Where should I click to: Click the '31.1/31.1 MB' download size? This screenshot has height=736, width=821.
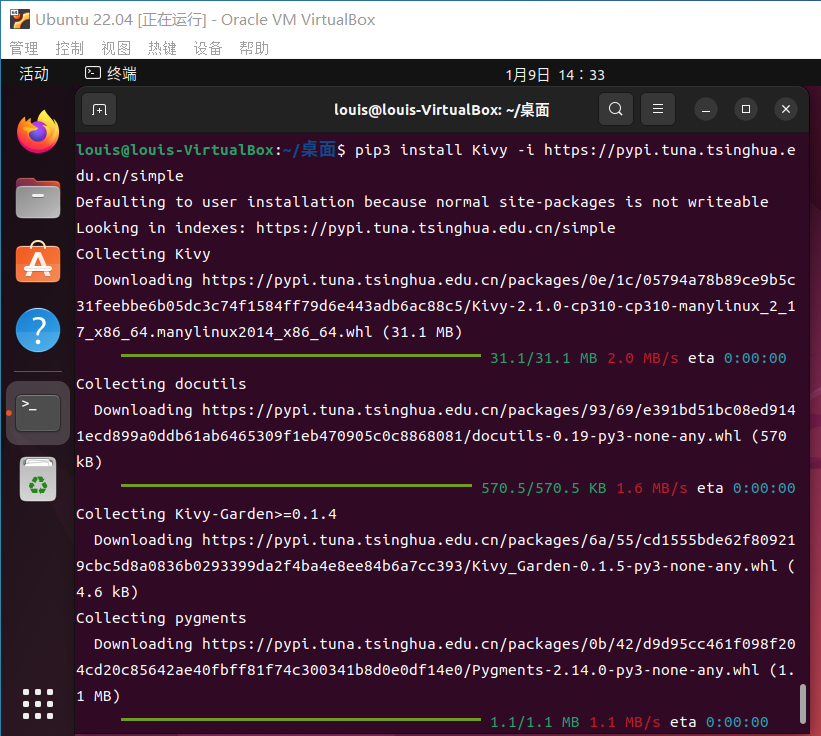point(543,358)
